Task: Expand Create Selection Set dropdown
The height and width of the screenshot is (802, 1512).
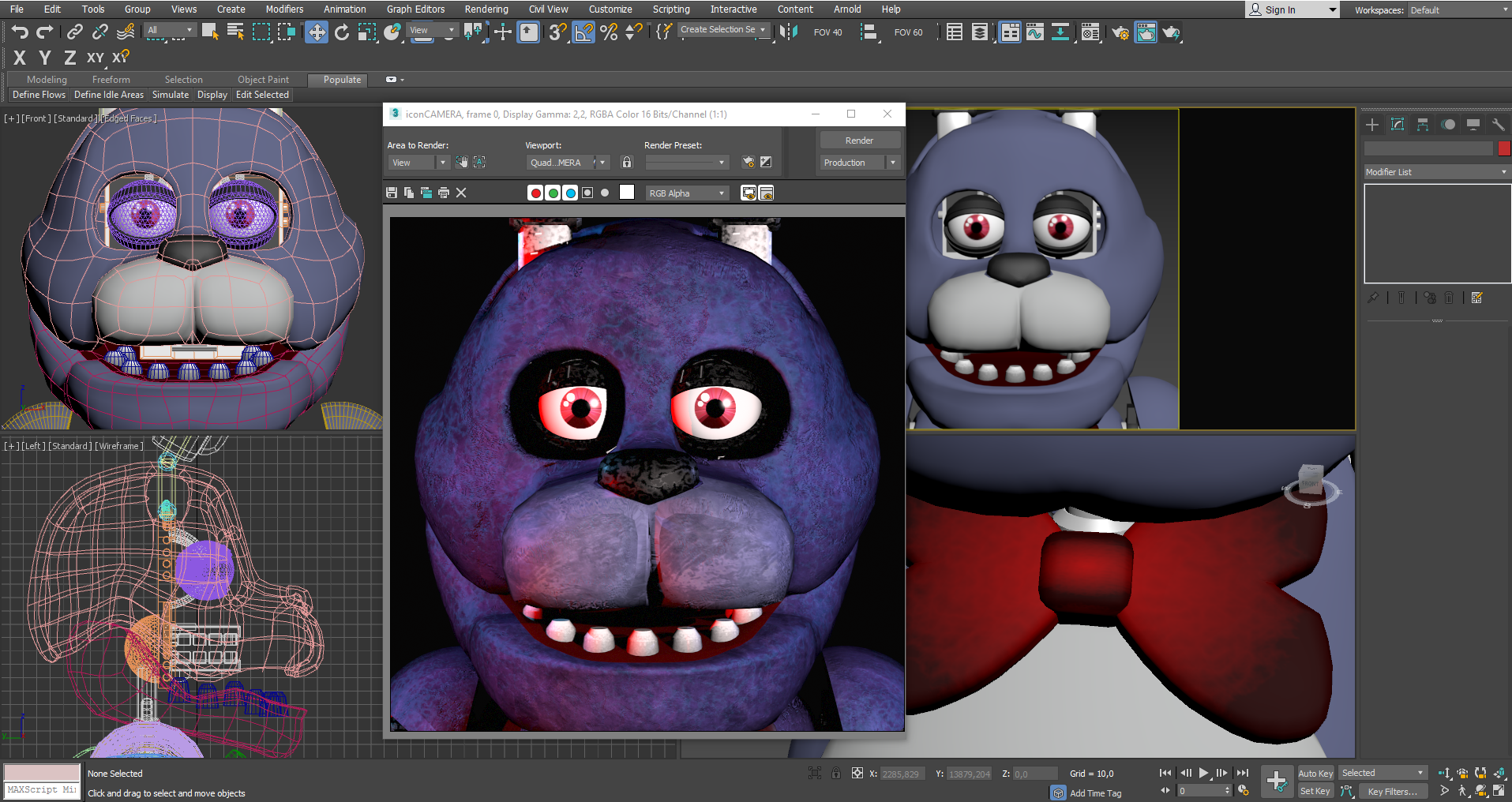Action: pos(724,29)
